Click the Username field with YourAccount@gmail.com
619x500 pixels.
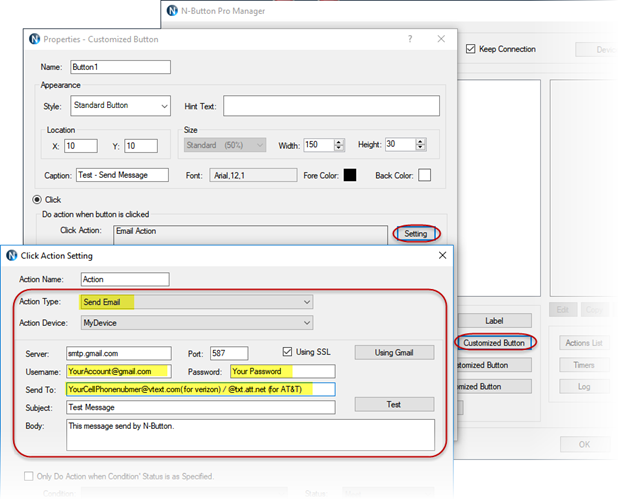119,371
